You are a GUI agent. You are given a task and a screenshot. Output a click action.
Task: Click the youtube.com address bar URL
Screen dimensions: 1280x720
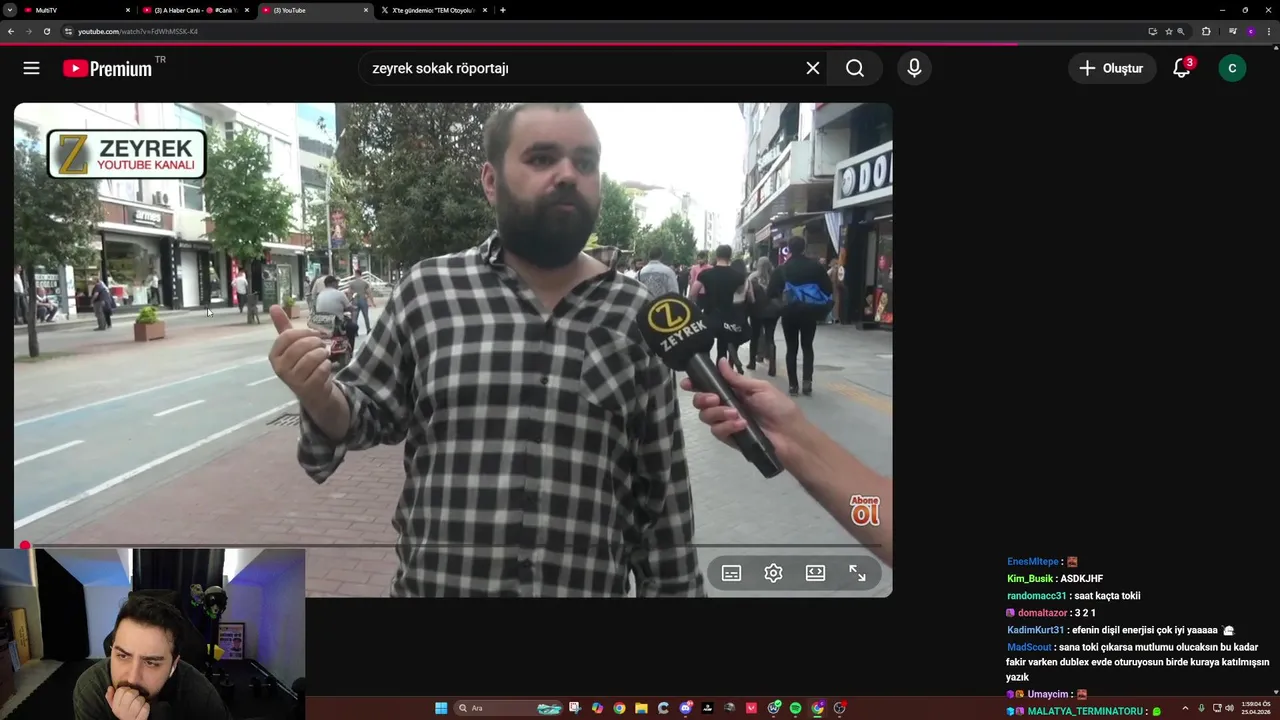click(x=138, y=31)
